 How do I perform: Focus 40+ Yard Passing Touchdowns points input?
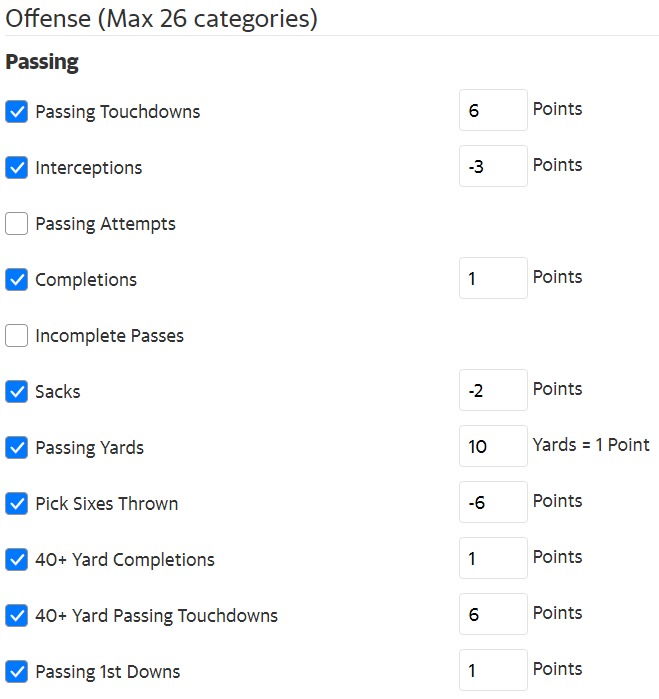click(x=493, y=614)
